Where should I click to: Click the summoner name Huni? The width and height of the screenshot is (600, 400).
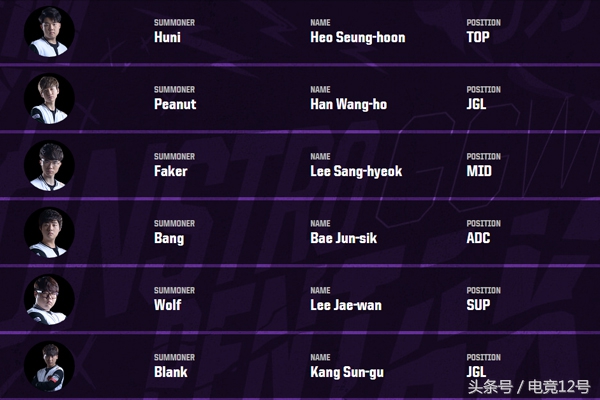(168, 37)
